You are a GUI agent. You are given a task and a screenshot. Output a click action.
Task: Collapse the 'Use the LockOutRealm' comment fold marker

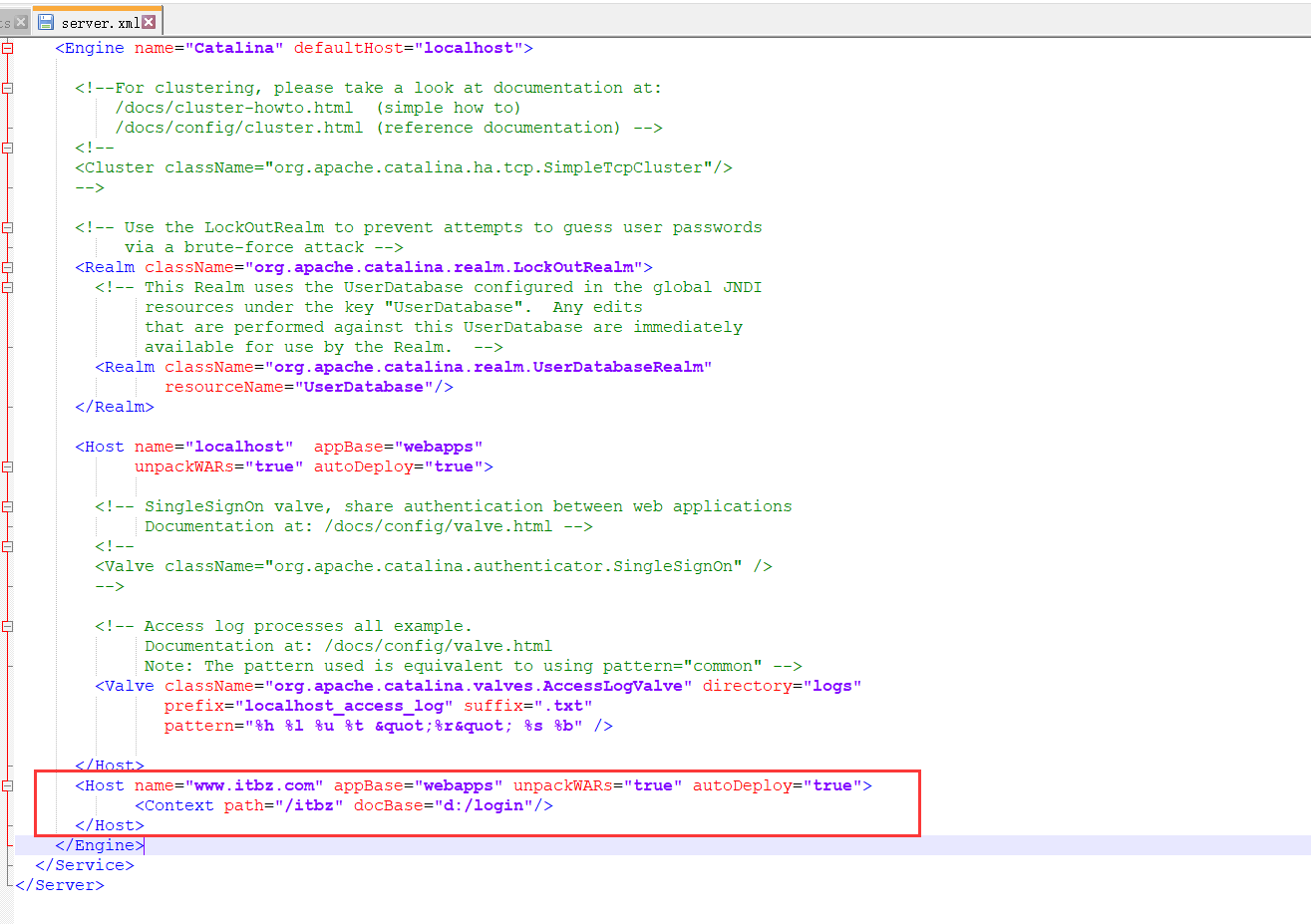click(x=7, y=227)
